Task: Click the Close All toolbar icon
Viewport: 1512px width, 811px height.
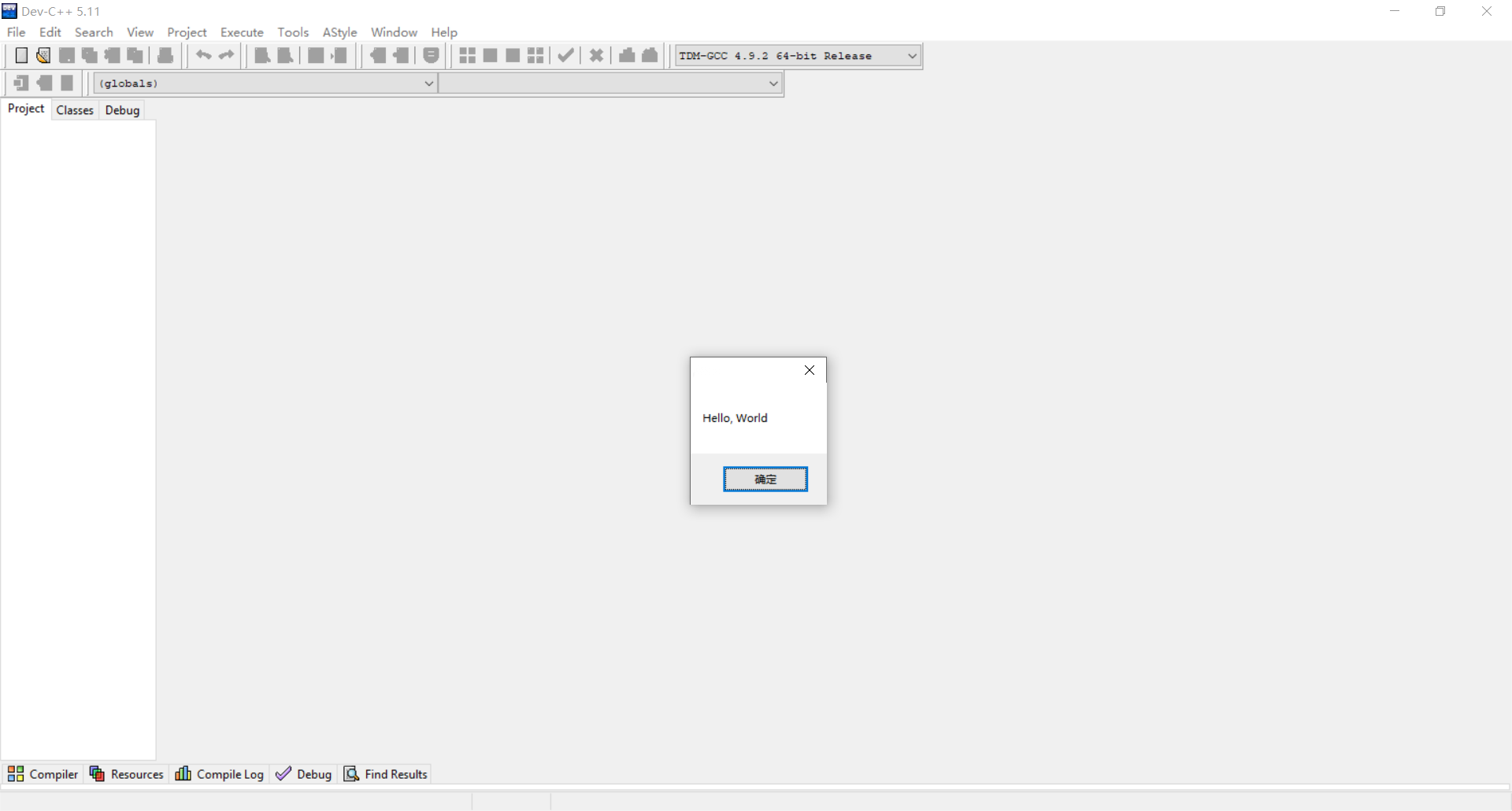Action: [135, 55]
